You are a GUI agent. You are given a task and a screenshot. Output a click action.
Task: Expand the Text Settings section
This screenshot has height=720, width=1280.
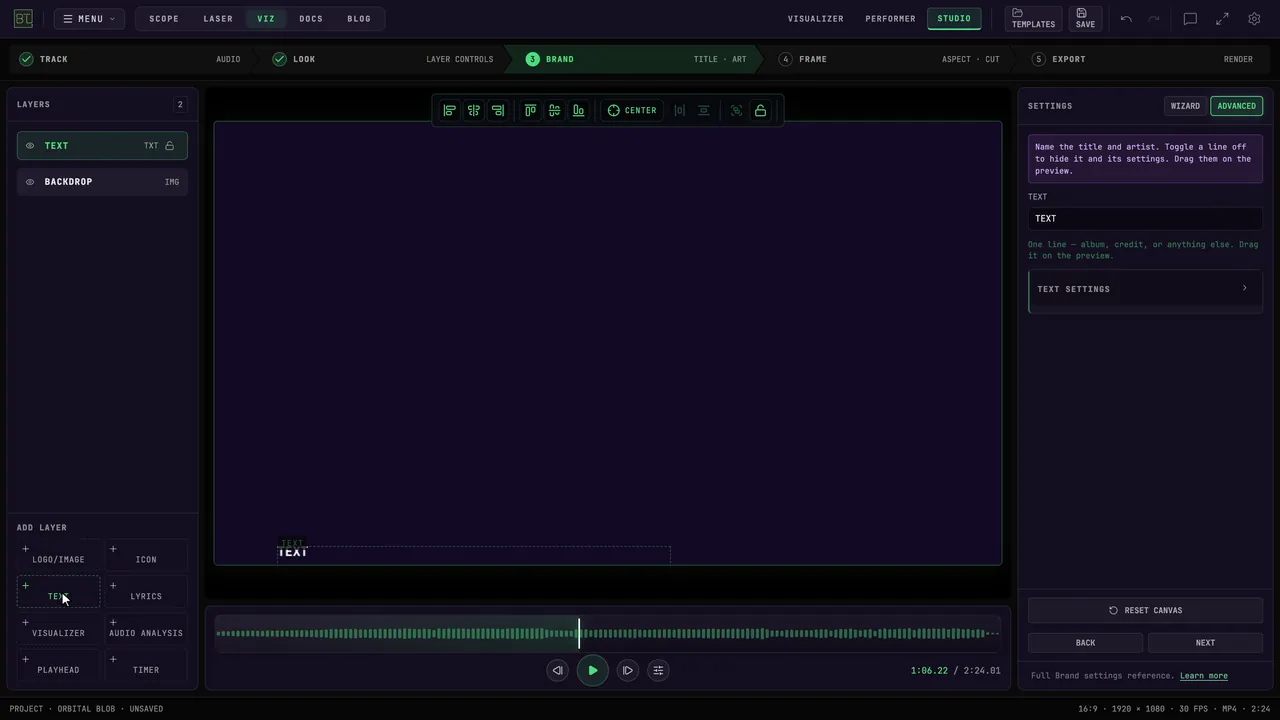1145,290
